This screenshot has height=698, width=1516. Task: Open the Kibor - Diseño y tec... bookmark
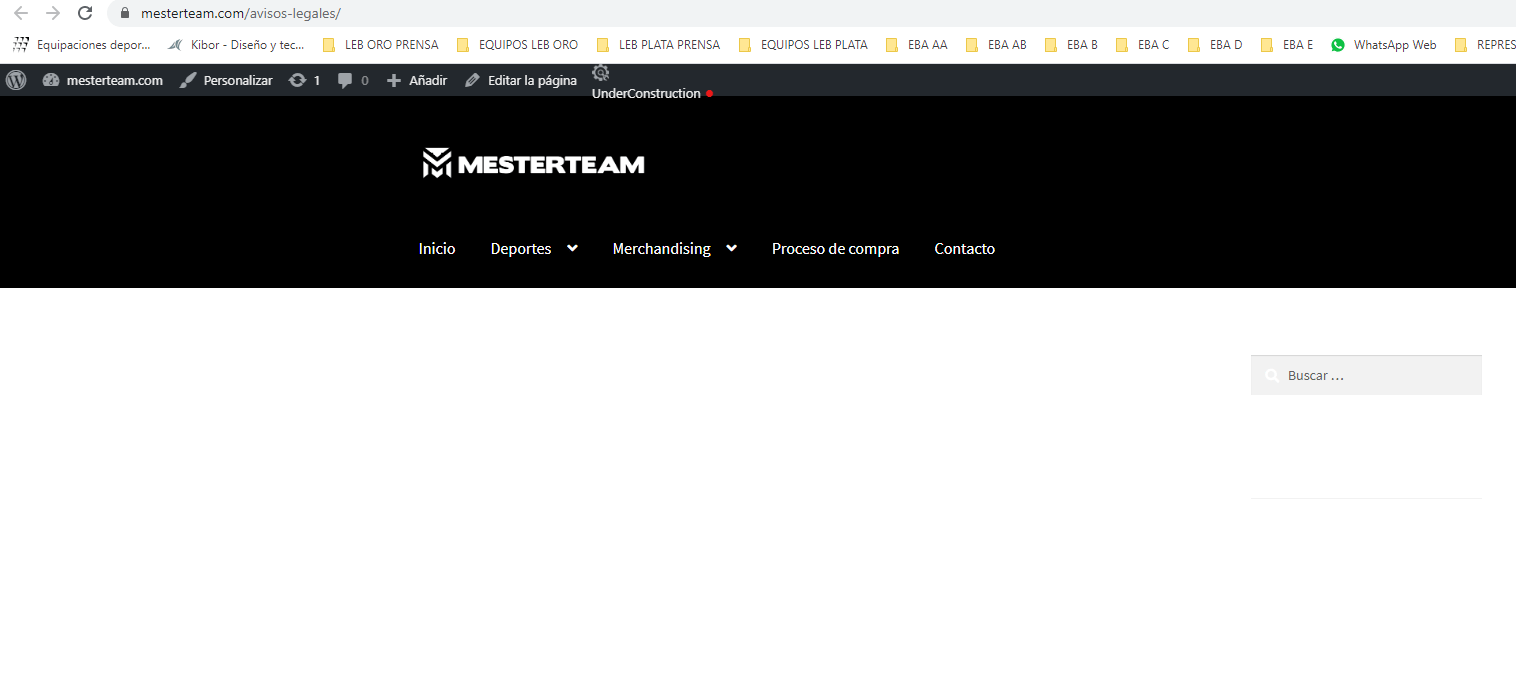(x=237, y=44)
